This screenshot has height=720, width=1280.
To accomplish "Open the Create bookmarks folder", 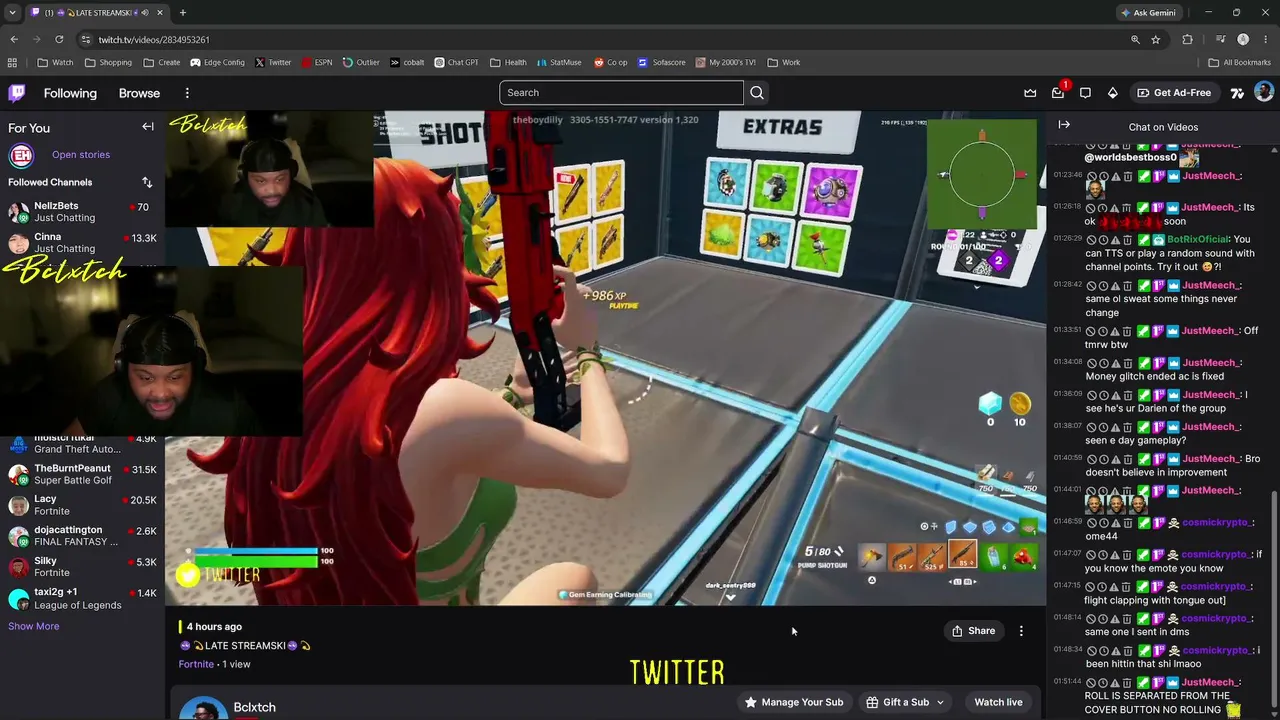I will pos(162,62).
